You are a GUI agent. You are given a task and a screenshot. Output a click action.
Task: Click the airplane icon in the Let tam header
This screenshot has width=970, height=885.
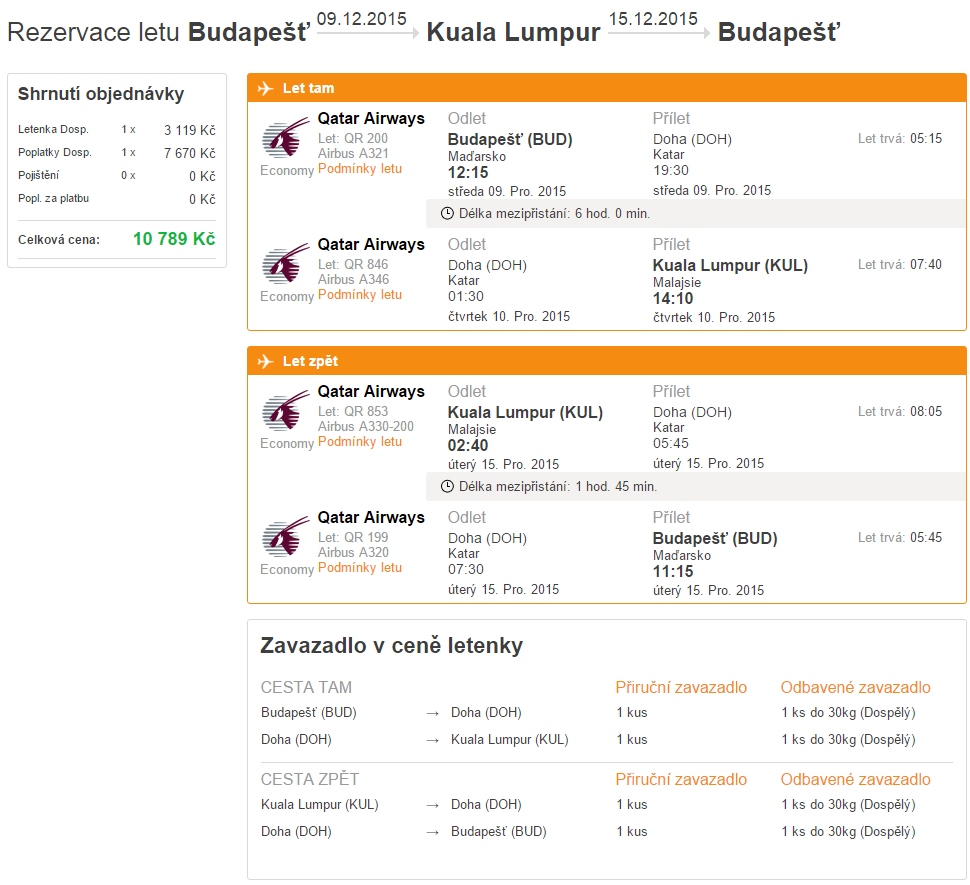[265, 88]
